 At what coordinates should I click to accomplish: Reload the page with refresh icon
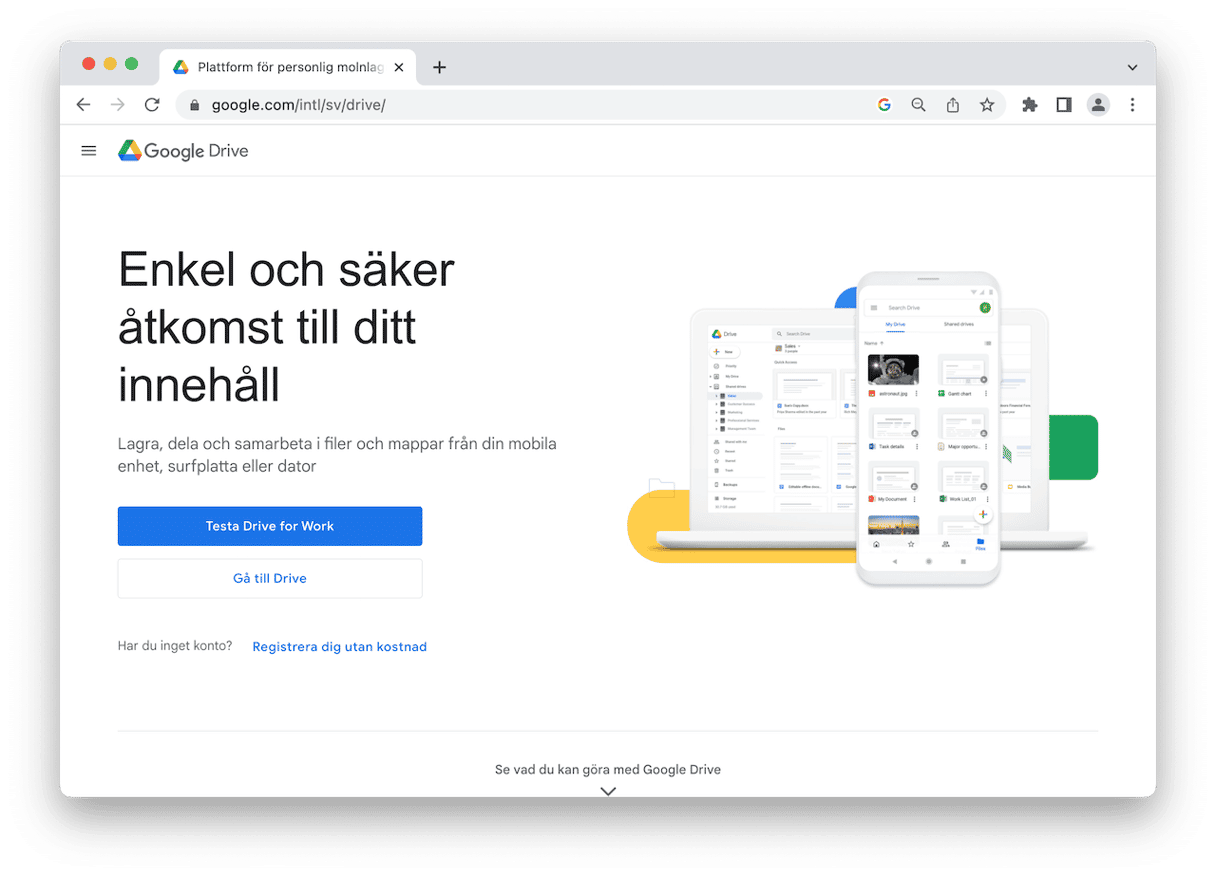click(x=152, y=105)
